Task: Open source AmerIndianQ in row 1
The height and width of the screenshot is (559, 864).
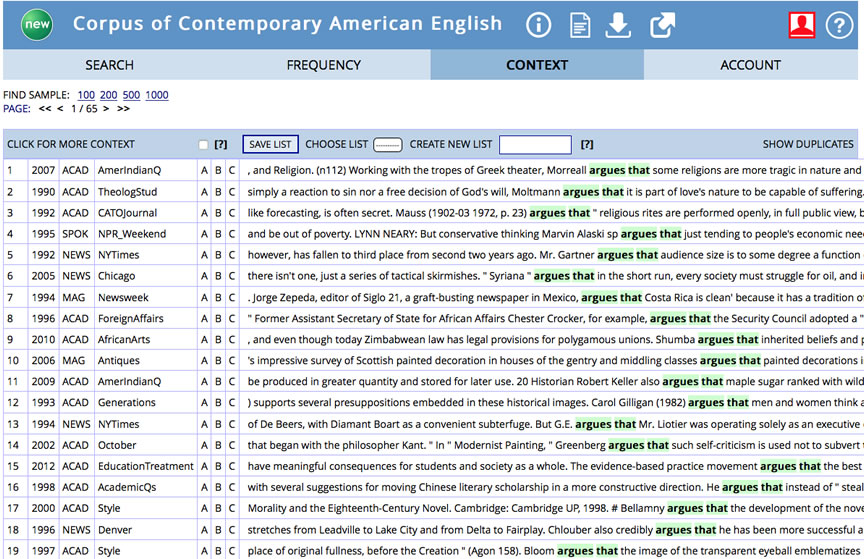Action: 129,170
